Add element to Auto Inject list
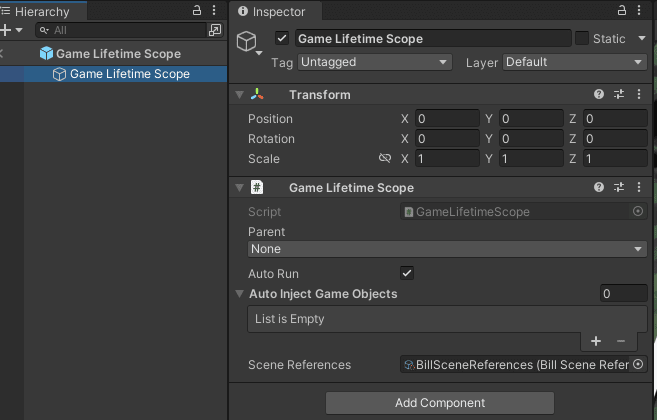Image resolution: width=657 pixels, height=420 pixels. pos(596,341)
